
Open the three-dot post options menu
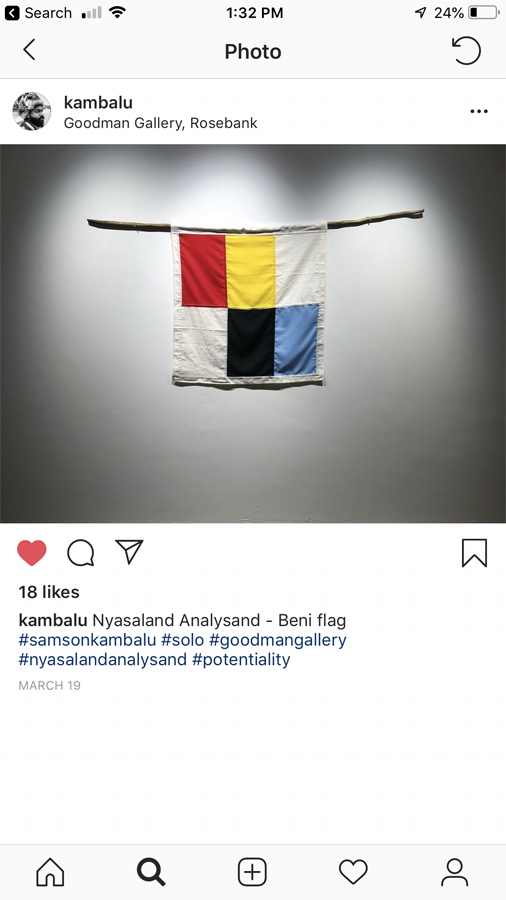click(x=479, y=111)
